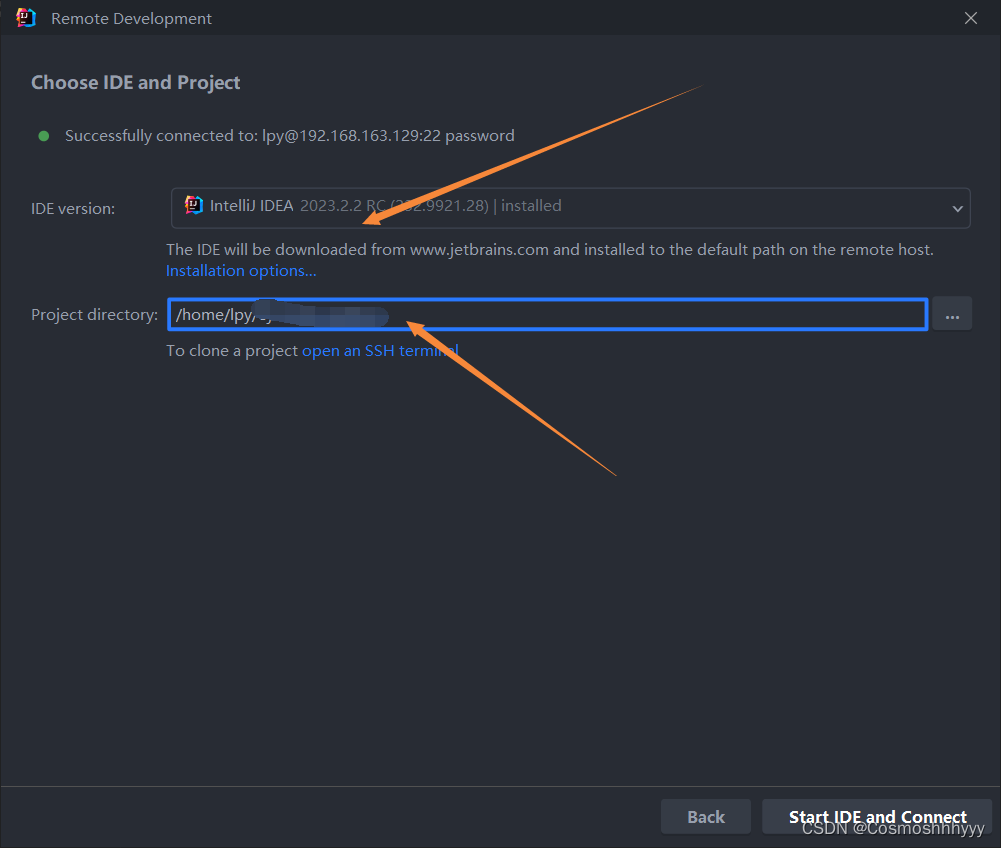This screenshot has width=1001, height=848.
Task: Browse remote directories with the ellipsis button
Action: (x=952, y=314)
